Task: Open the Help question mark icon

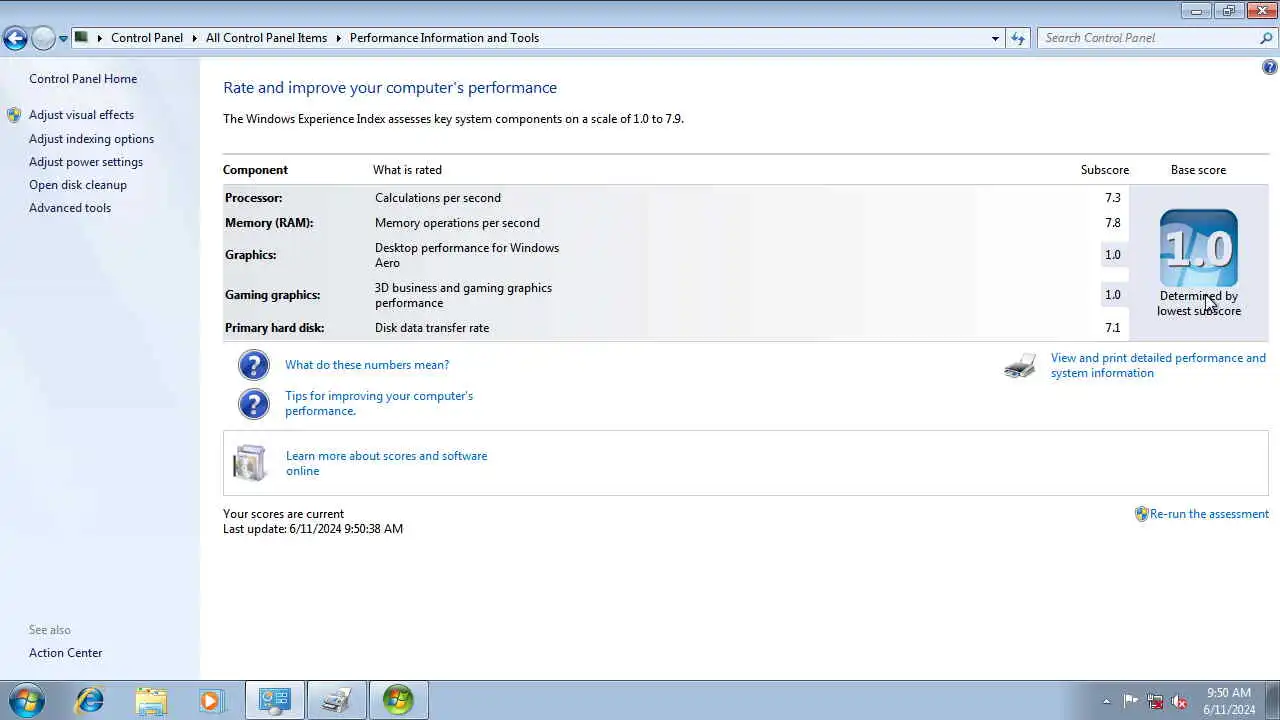Action: 1270,67
